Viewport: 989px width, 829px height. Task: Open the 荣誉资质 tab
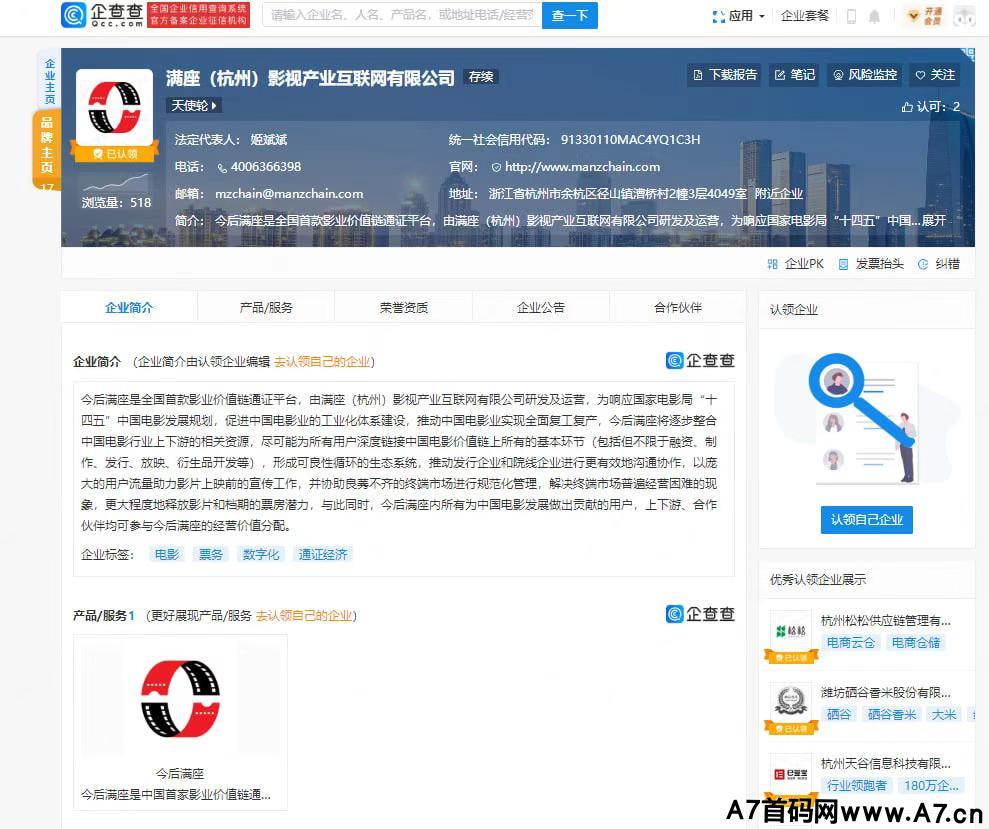point(403,308)
